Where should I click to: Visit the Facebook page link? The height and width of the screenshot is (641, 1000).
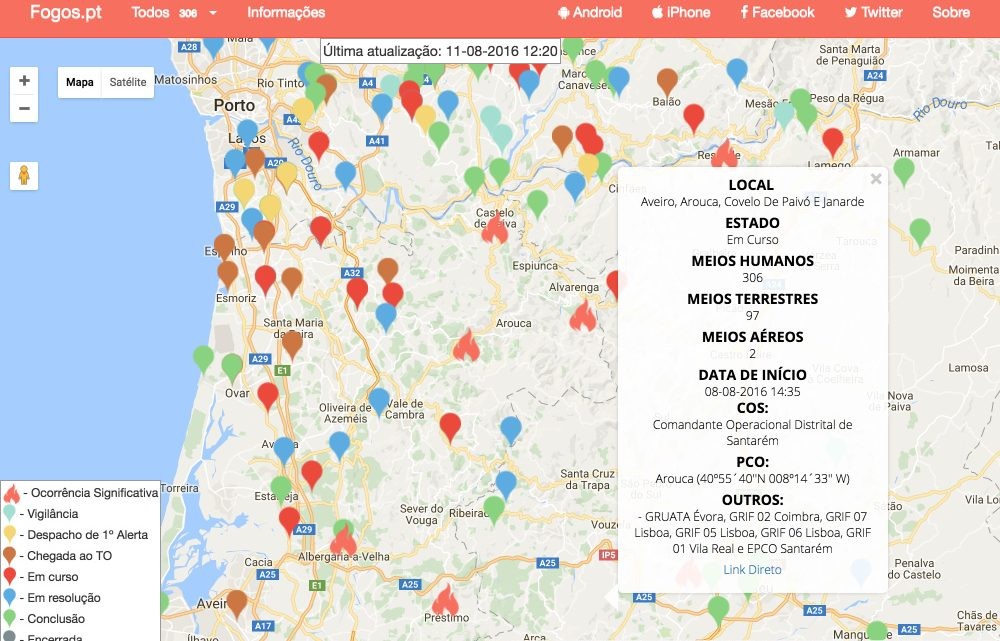(x=777, y=13)
